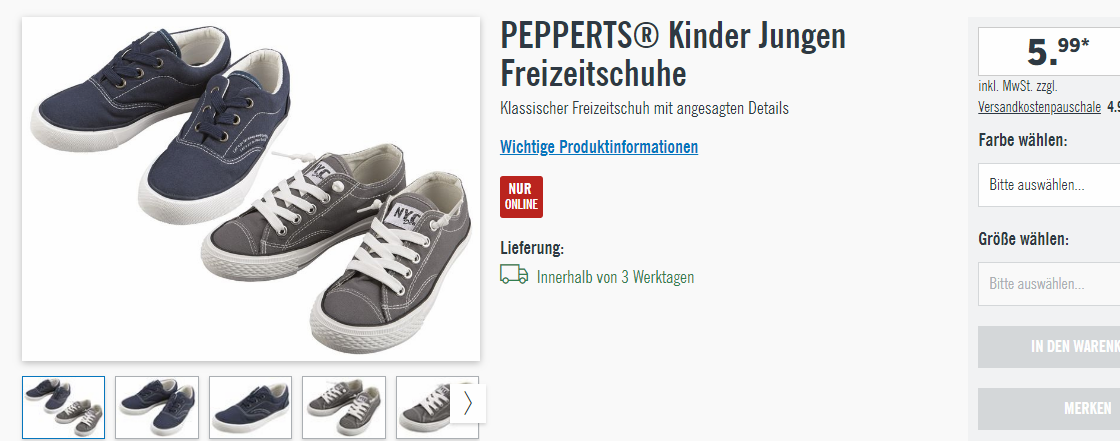Select third thumbnail with single navy shoe

(x=251, y=407)
